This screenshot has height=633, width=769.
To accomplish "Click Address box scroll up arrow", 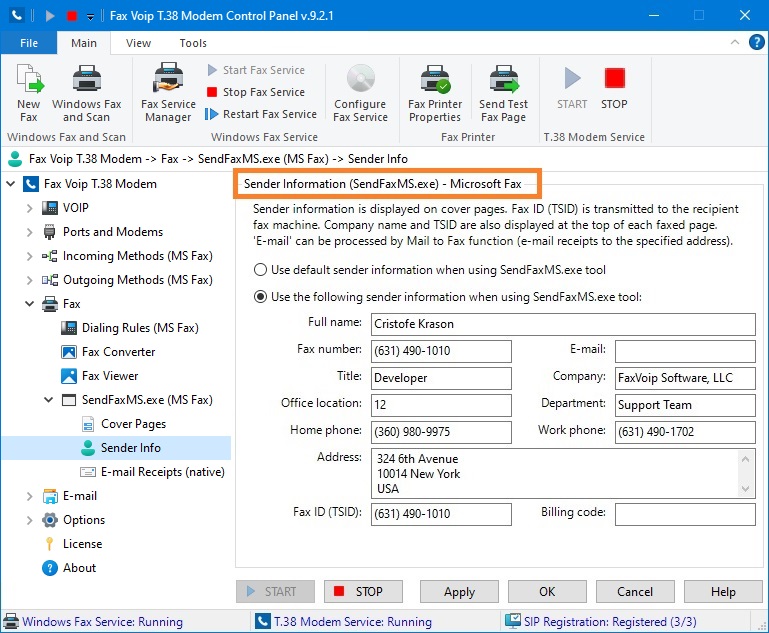I will click(745, 459).
